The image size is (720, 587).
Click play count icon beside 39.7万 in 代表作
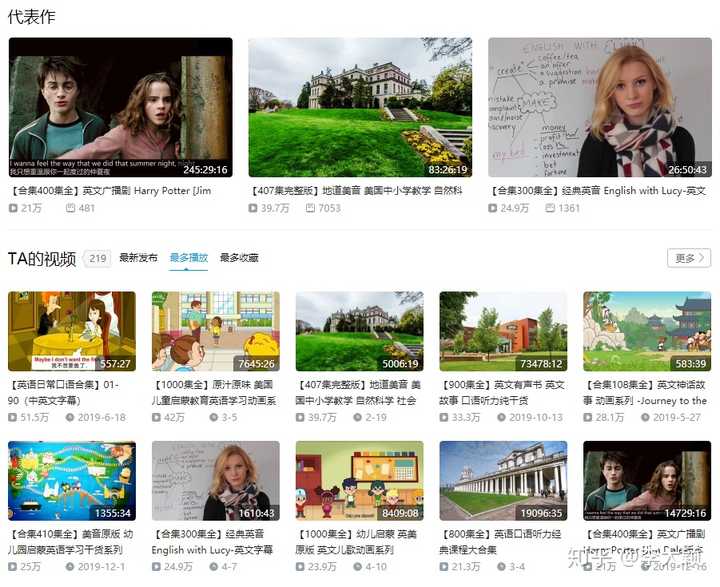(253, 208)
